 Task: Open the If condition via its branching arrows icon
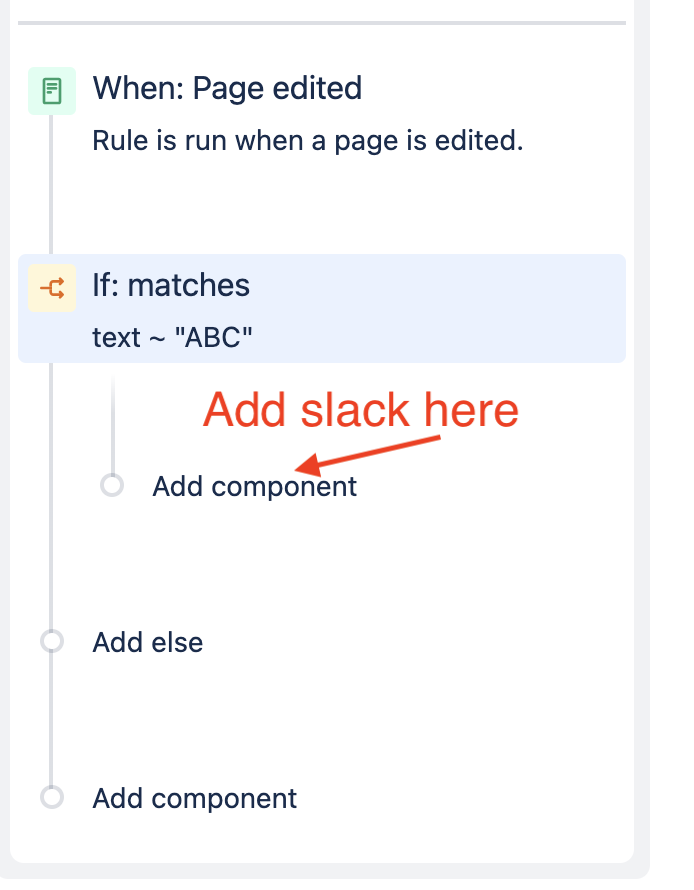pyautogui.click(x=51, y=286)
